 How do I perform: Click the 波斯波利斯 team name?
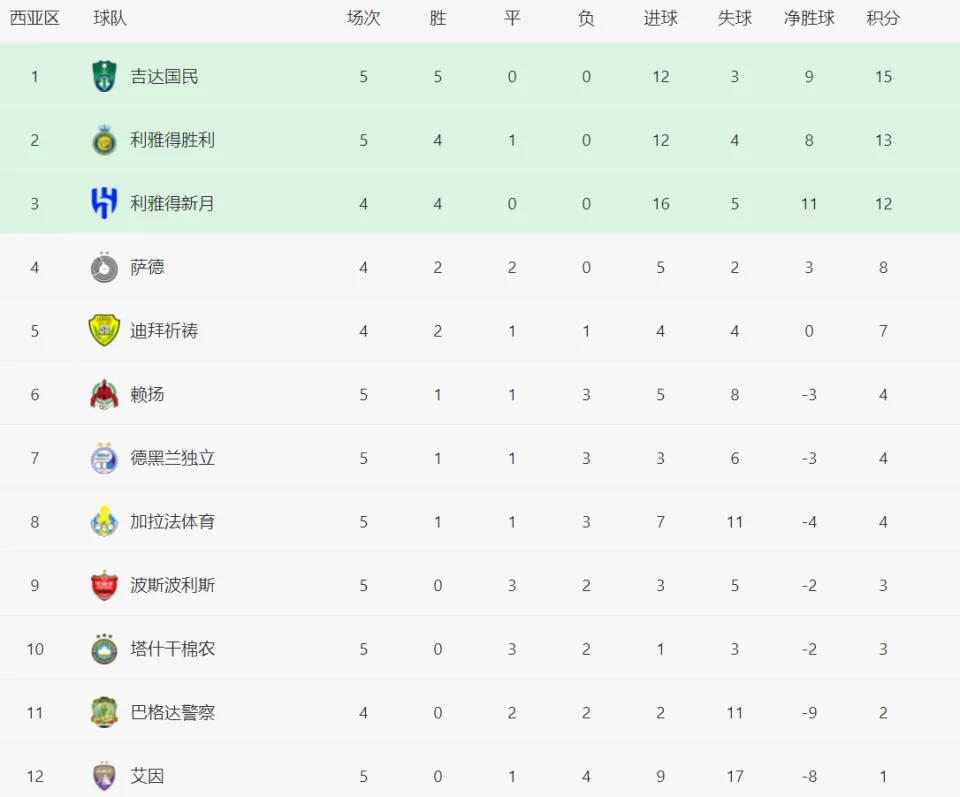pos(173,585)
